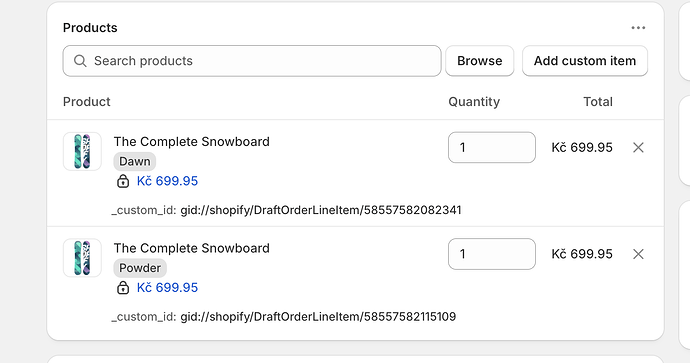The image size is (690, 363).
Task: Open The Complete Snowboard title above Dawn
Action: [x=191, y=142]
